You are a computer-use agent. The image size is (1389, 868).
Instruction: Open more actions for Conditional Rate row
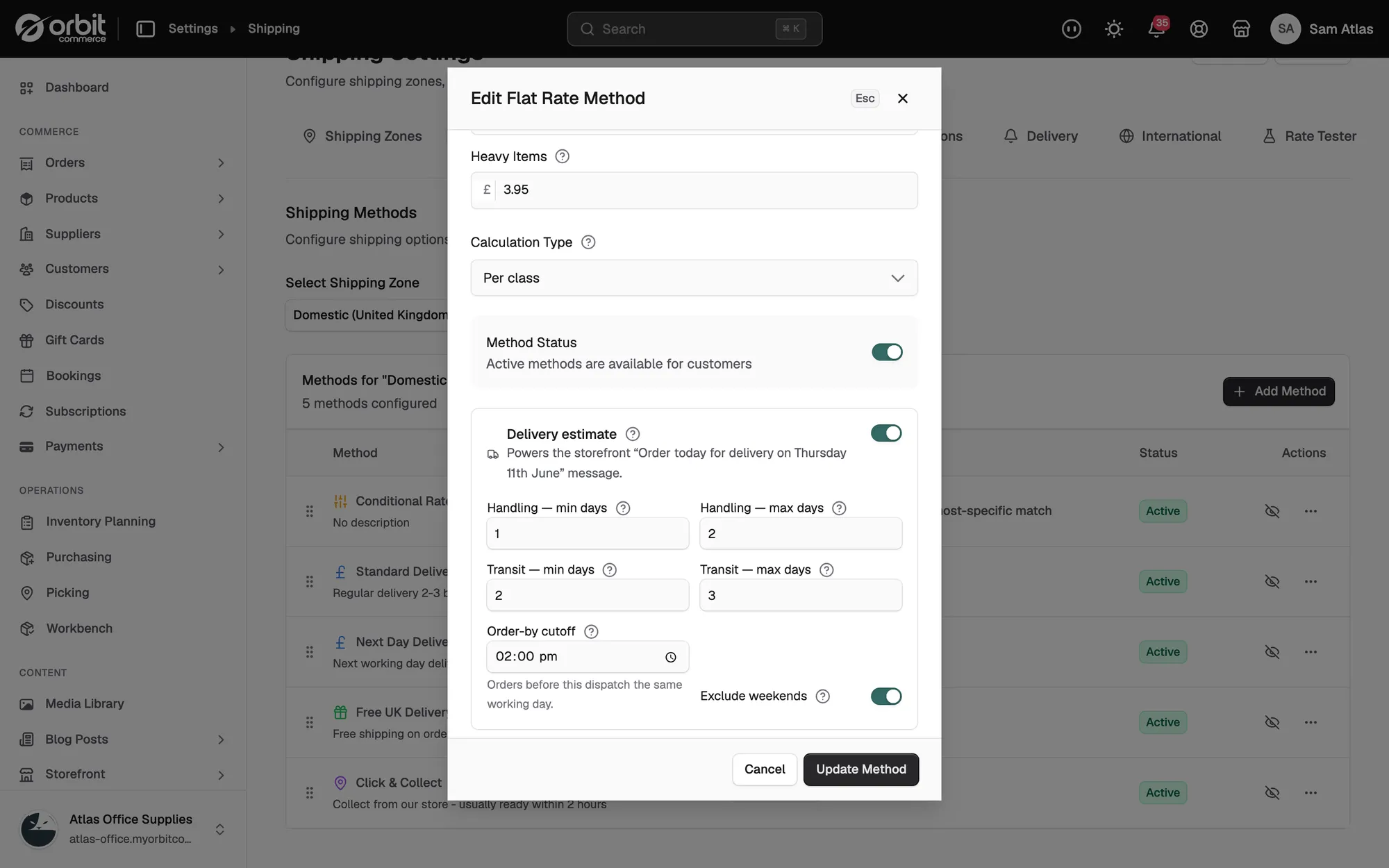[1311, 511]
